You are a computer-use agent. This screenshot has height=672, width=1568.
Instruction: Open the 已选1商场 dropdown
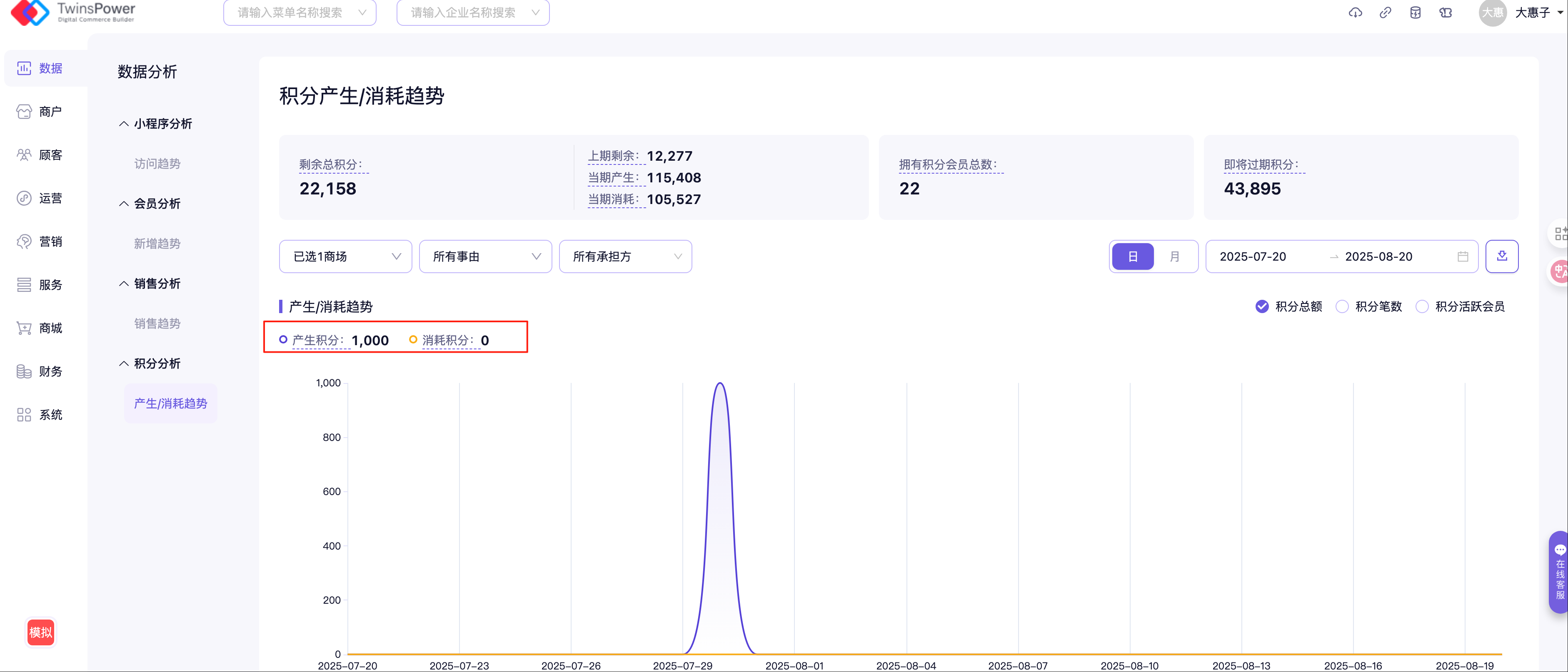(x=345, y=256)
